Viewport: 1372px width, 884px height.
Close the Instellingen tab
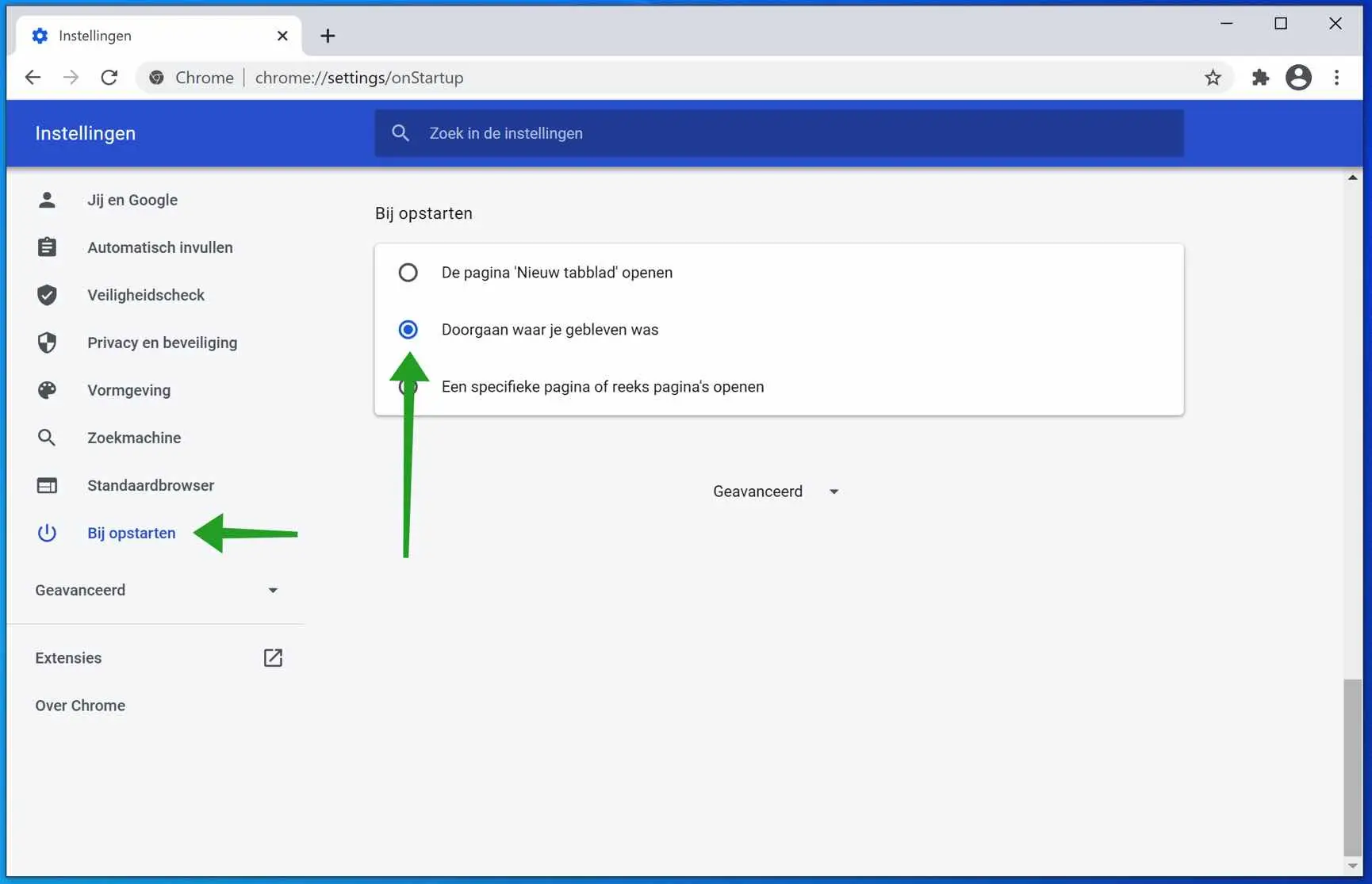pyautogui.click(x=282, y=36)
